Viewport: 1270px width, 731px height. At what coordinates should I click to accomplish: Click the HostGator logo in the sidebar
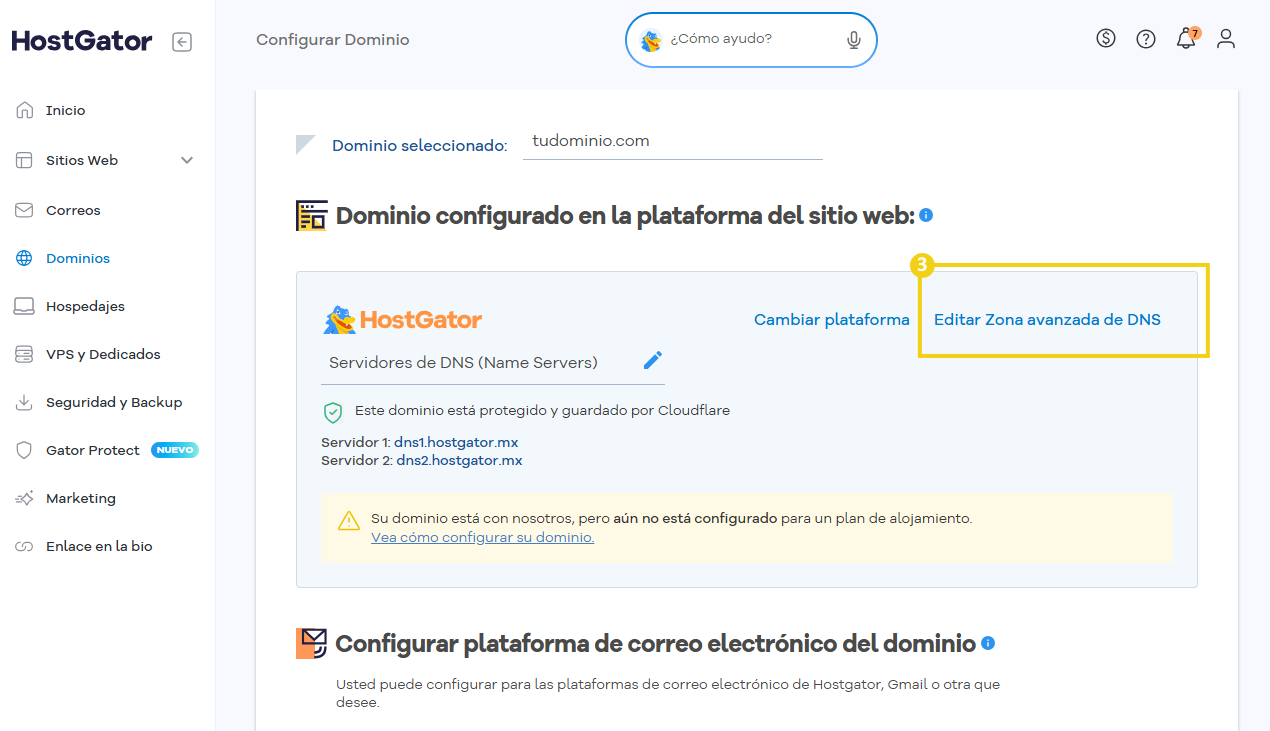click(82, 41)
